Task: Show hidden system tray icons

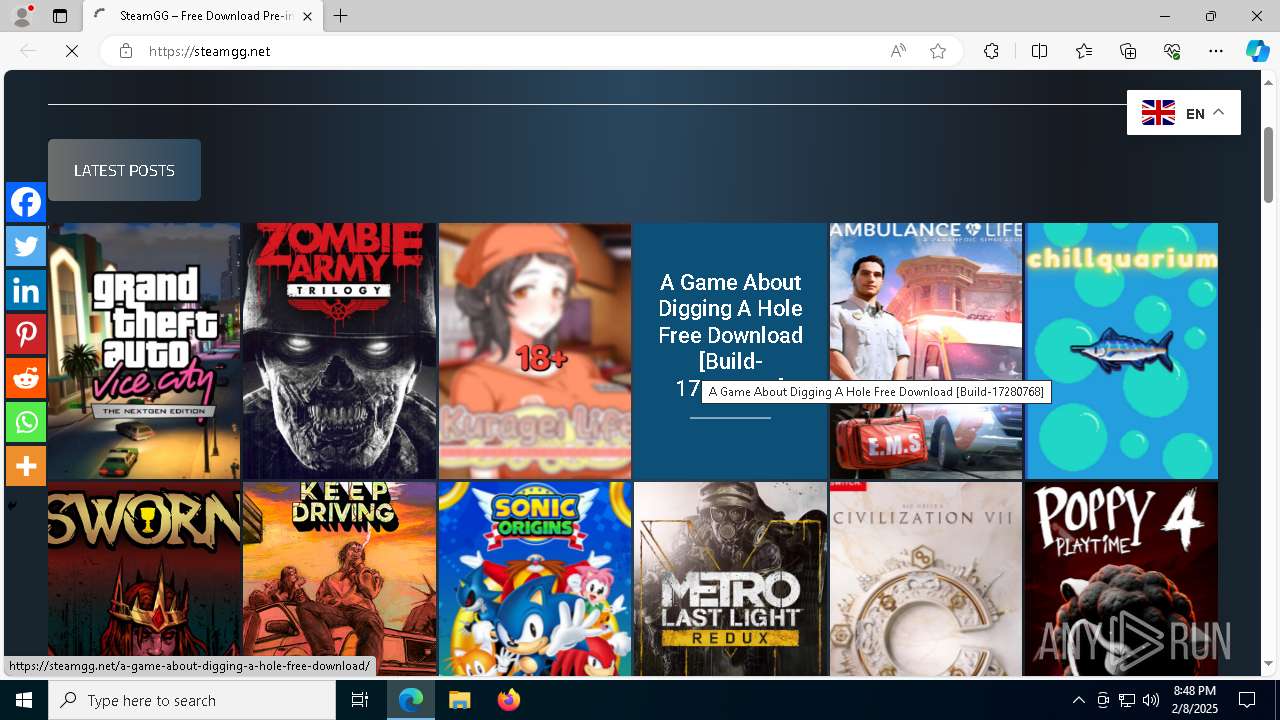Action: (x=1078, y=700)
